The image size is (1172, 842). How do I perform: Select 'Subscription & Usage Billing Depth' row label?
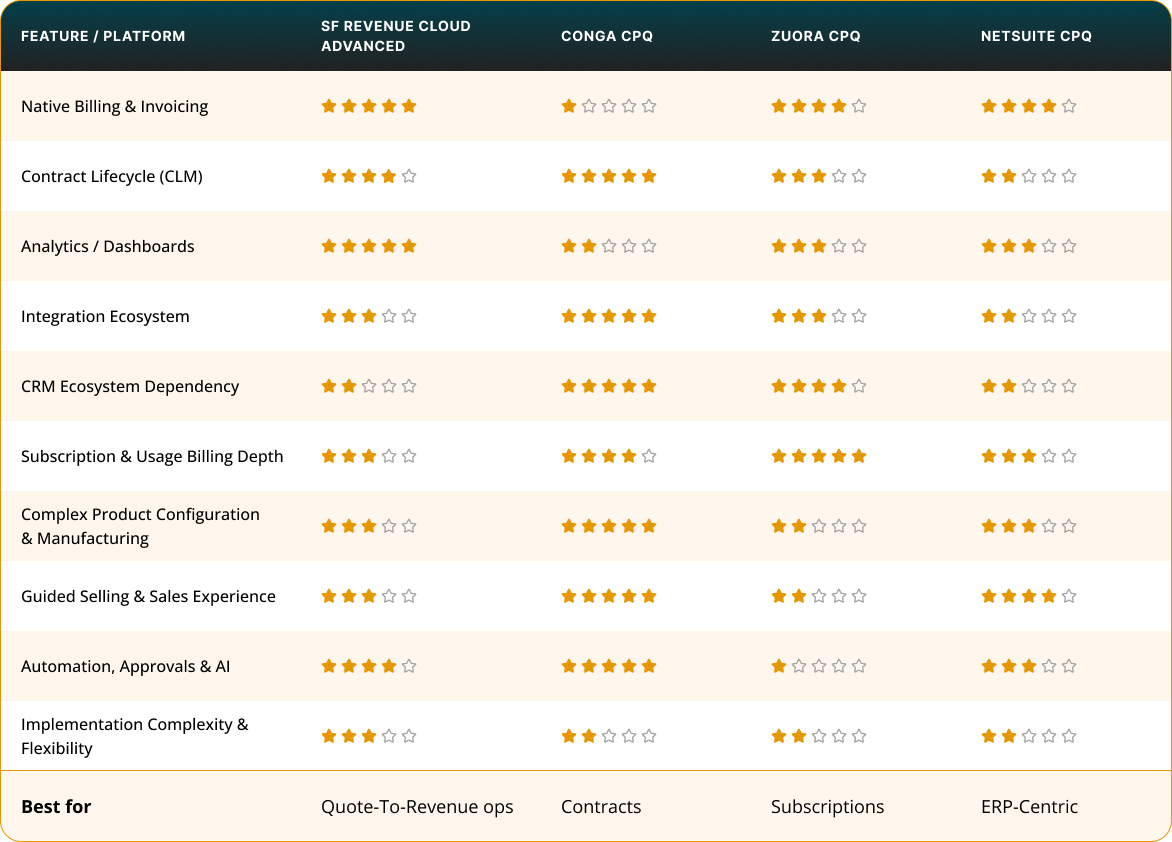[x=152, y=456]
